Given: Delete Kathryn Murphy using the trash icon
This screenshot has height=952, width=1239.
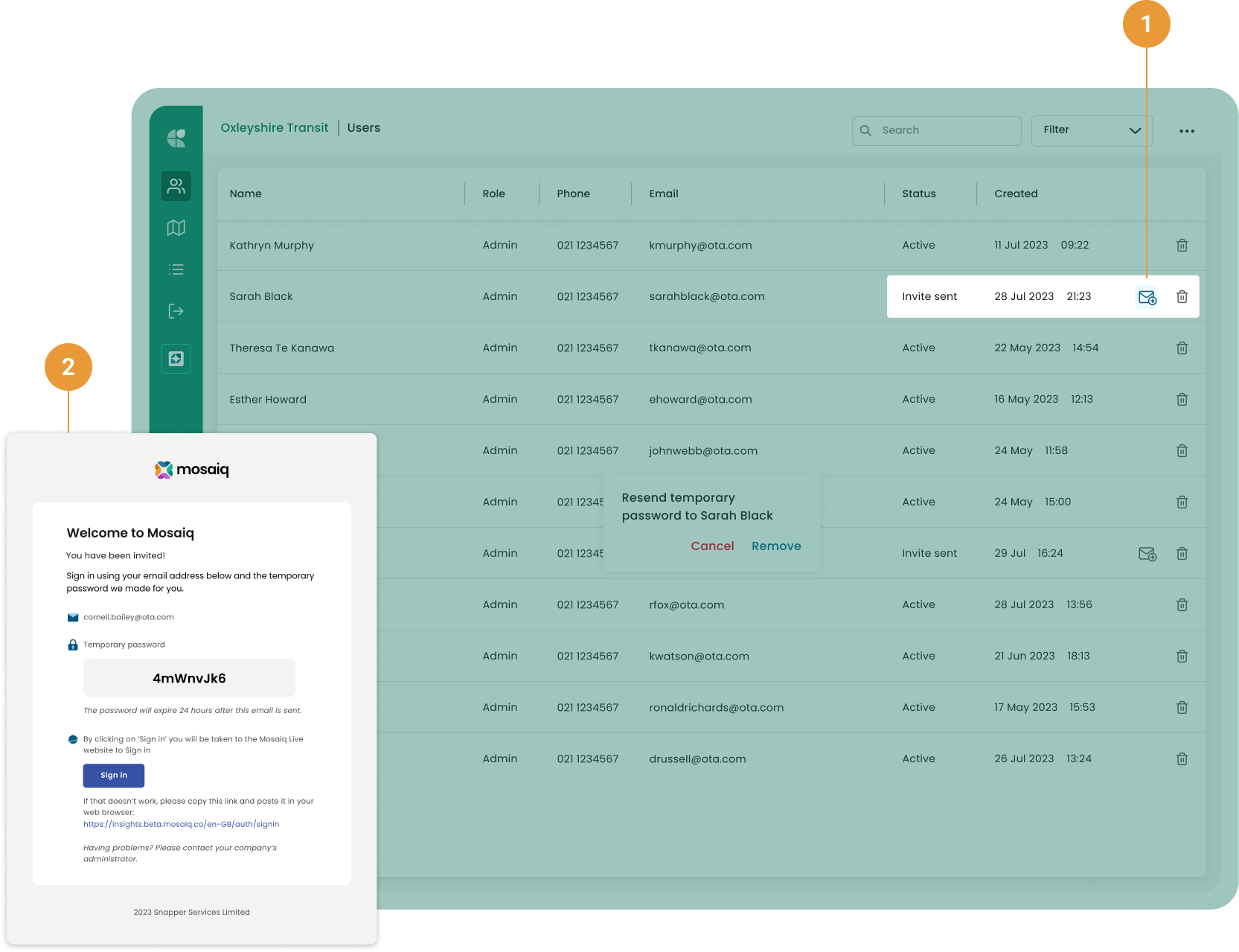Looking at the screenshot, I should tap(1182, 246).
